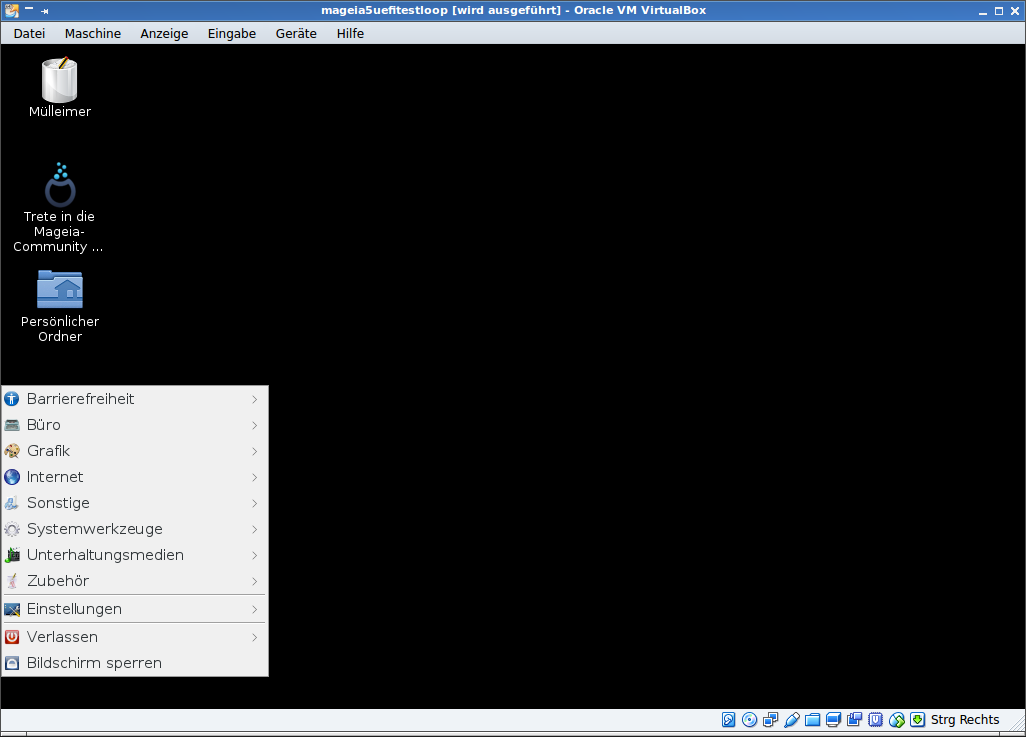Viewport: 1026px width, 737px height.
Task: Open the Hilfe menu
Action: click(x=350, y=33)
